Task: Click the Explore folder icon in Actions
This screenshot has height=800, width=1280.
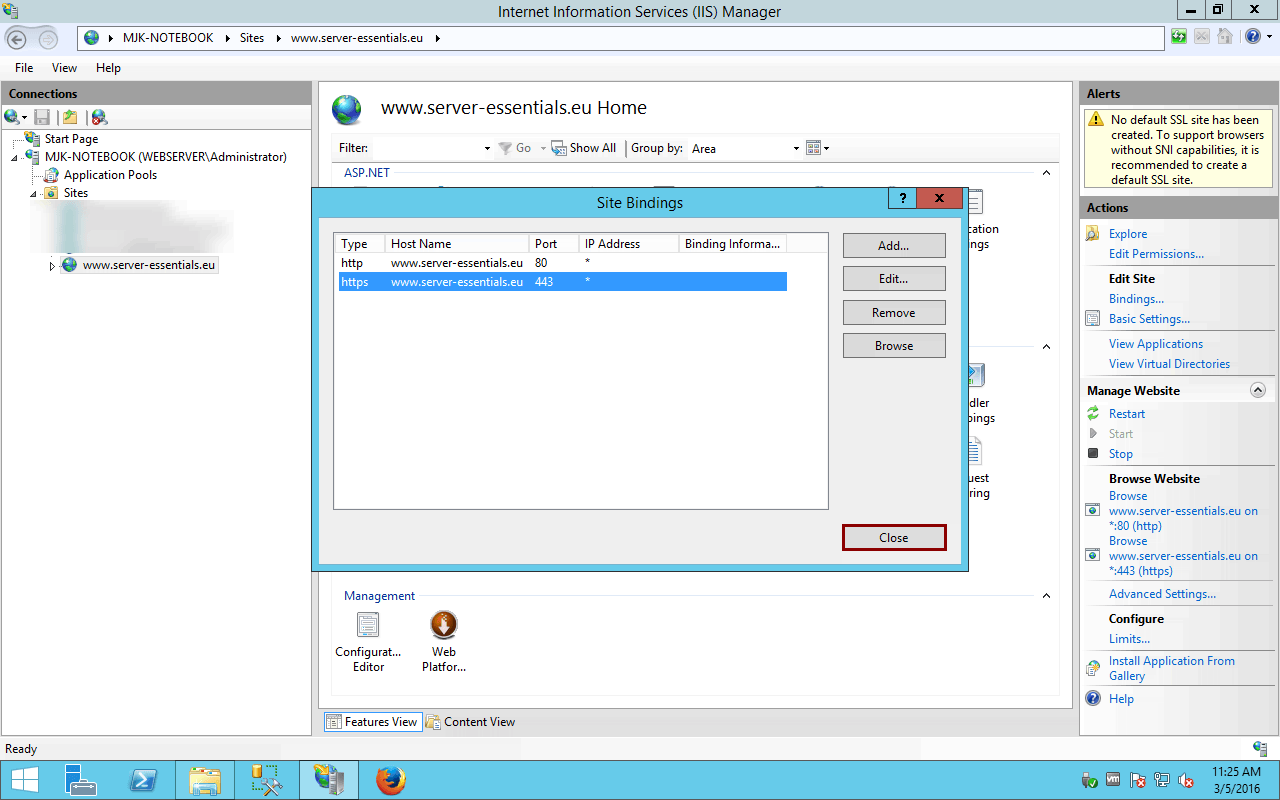Action: [1093, 234]
